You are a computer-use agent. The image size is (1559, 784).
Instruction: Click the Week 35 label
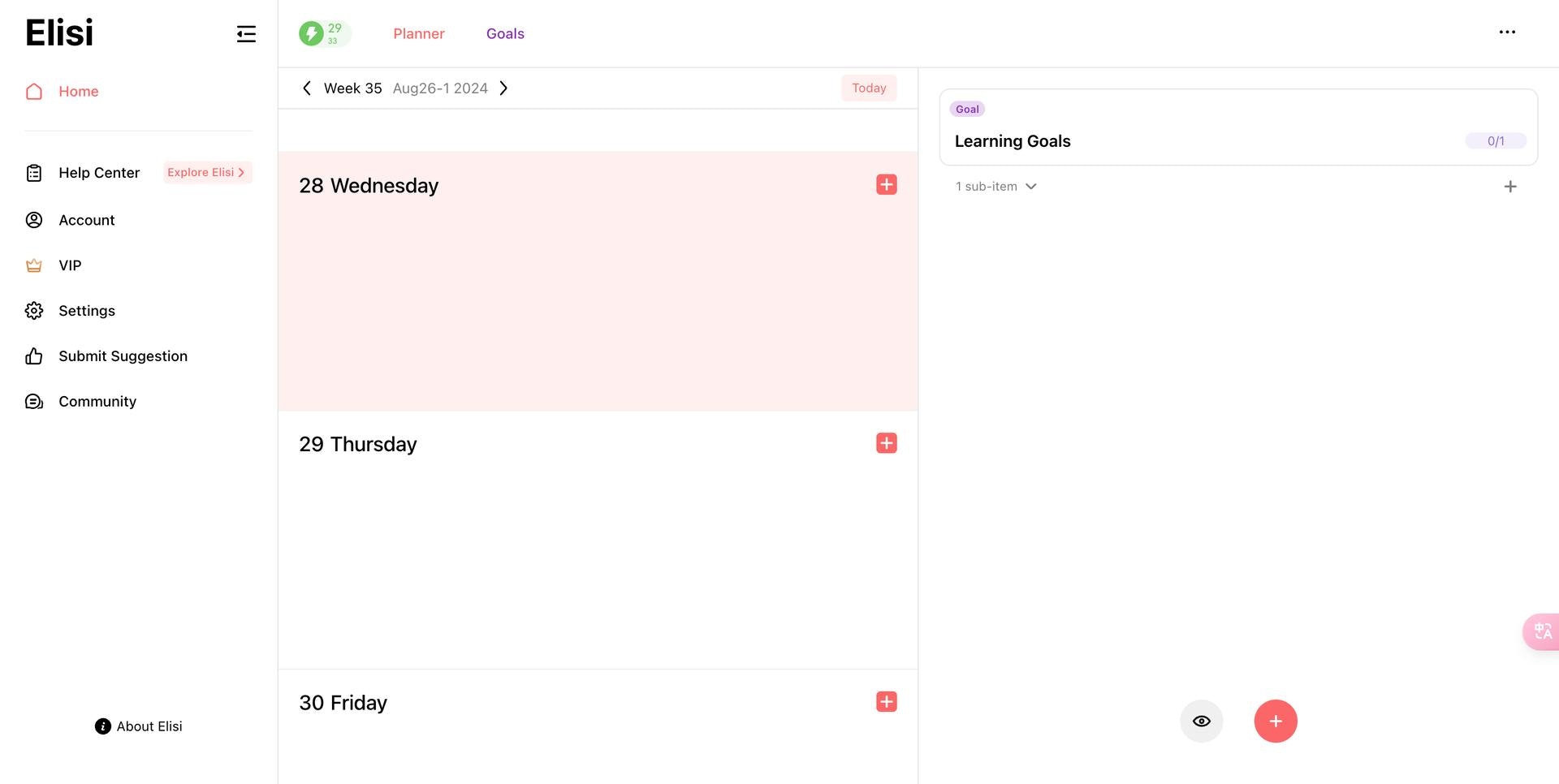click(352, 88)
